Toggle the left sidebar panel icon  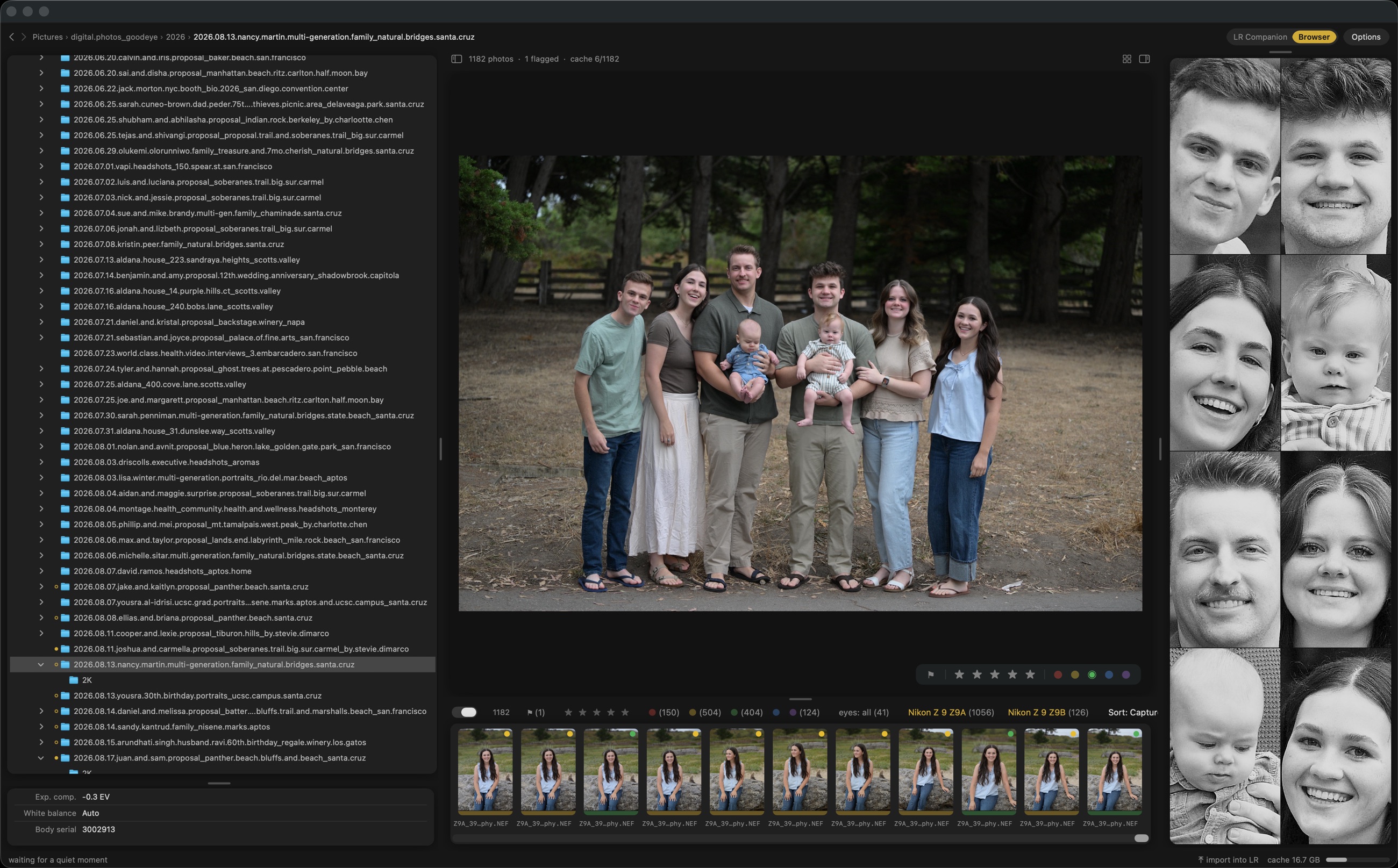[x=457, y=59]
